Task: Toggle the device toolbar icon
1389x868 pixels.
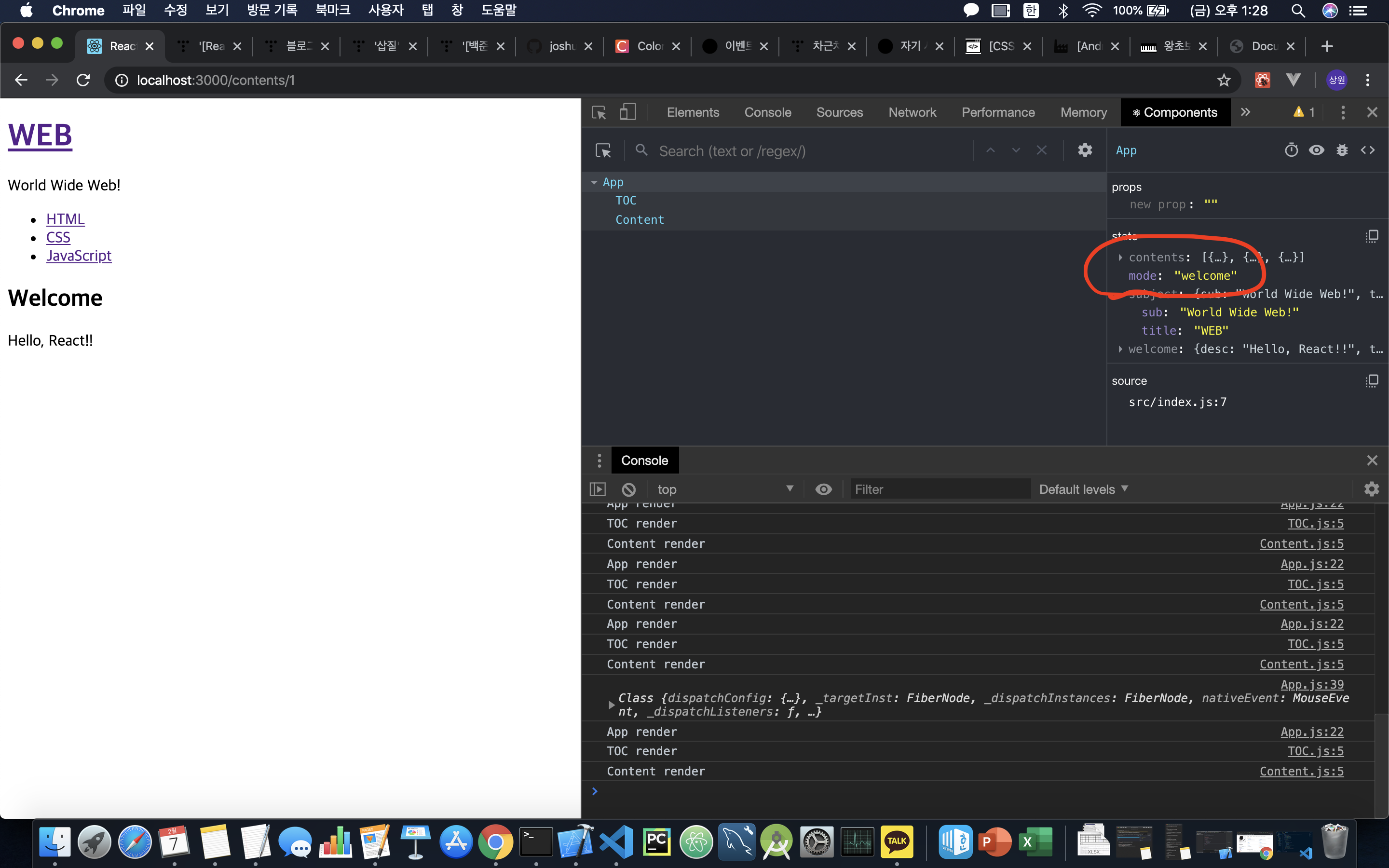Action: pyautogui.click(x=627, y=112)
